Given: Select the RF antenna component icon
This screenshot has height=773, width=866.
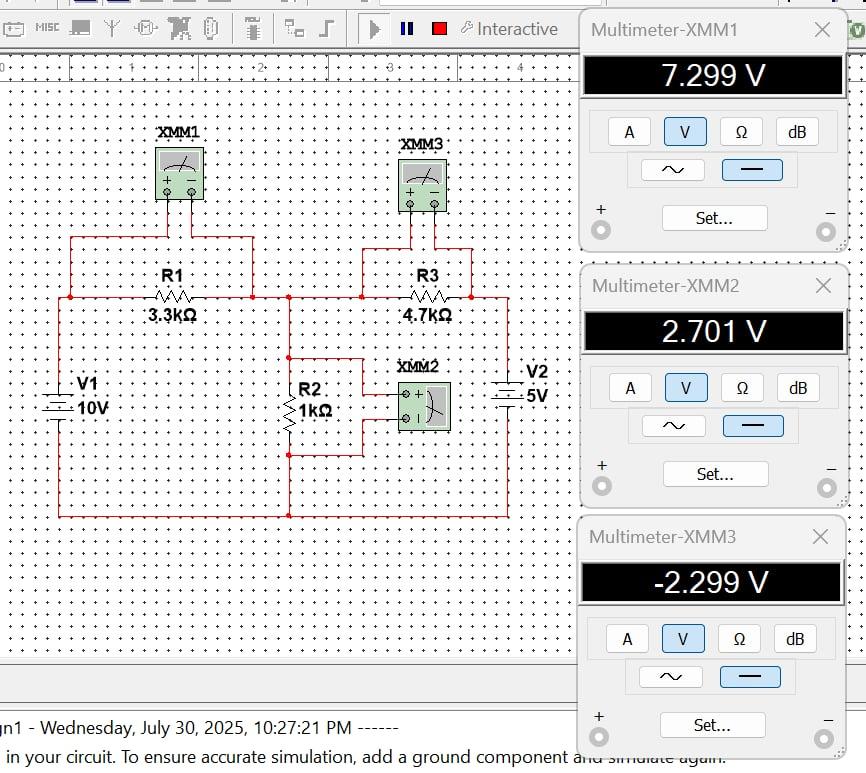Looking at the screenshot, I should click(112, 29).
